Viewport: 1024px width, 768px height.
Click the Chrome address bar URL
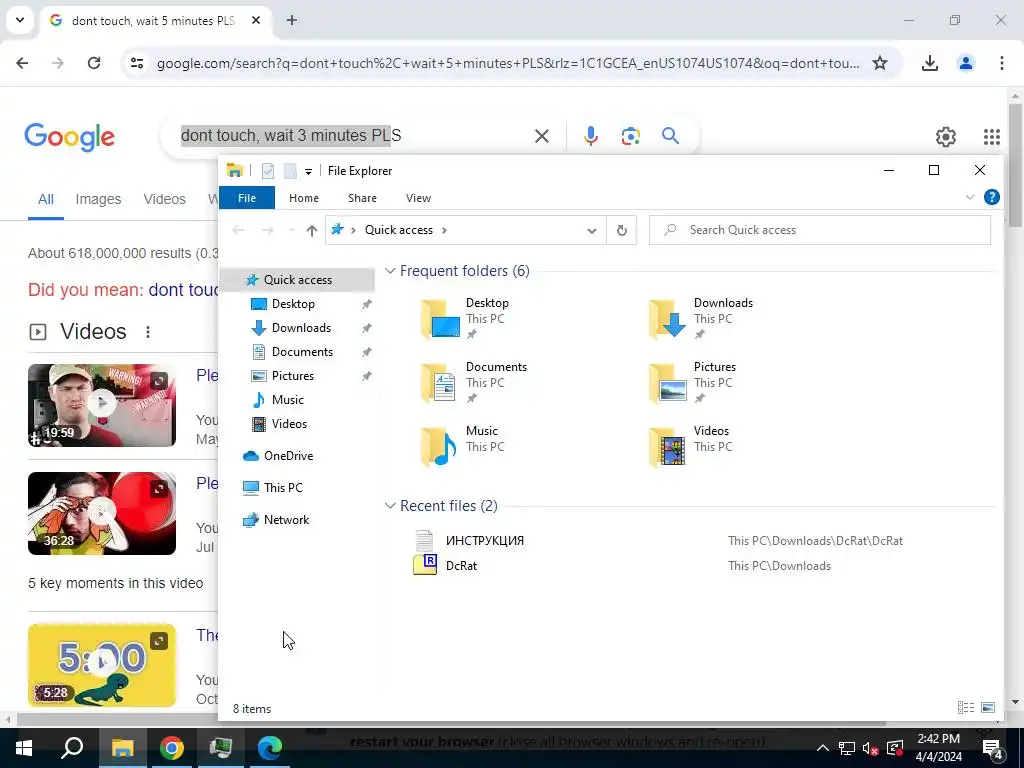(508, 63)
